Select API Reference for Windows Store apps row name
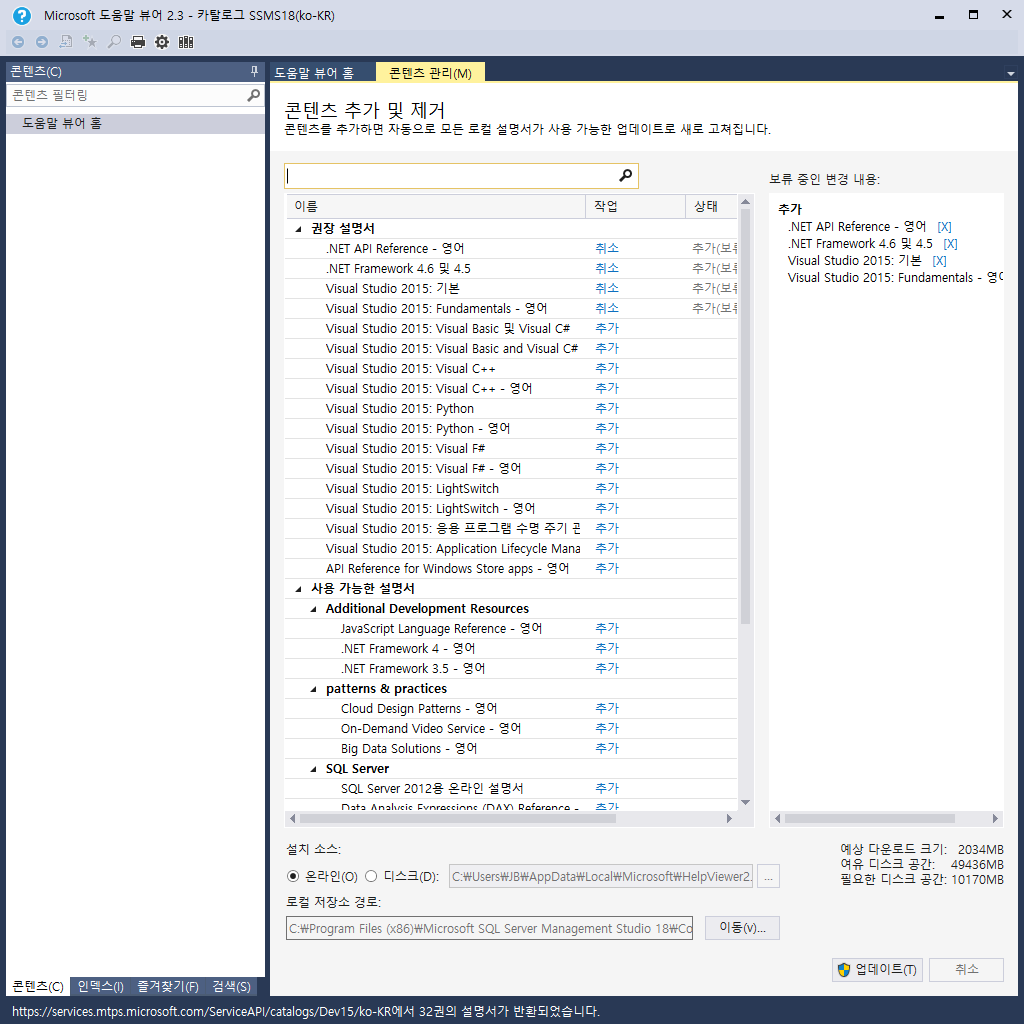The height and width of the screenshot is (1024, 1024). (447, 568)
